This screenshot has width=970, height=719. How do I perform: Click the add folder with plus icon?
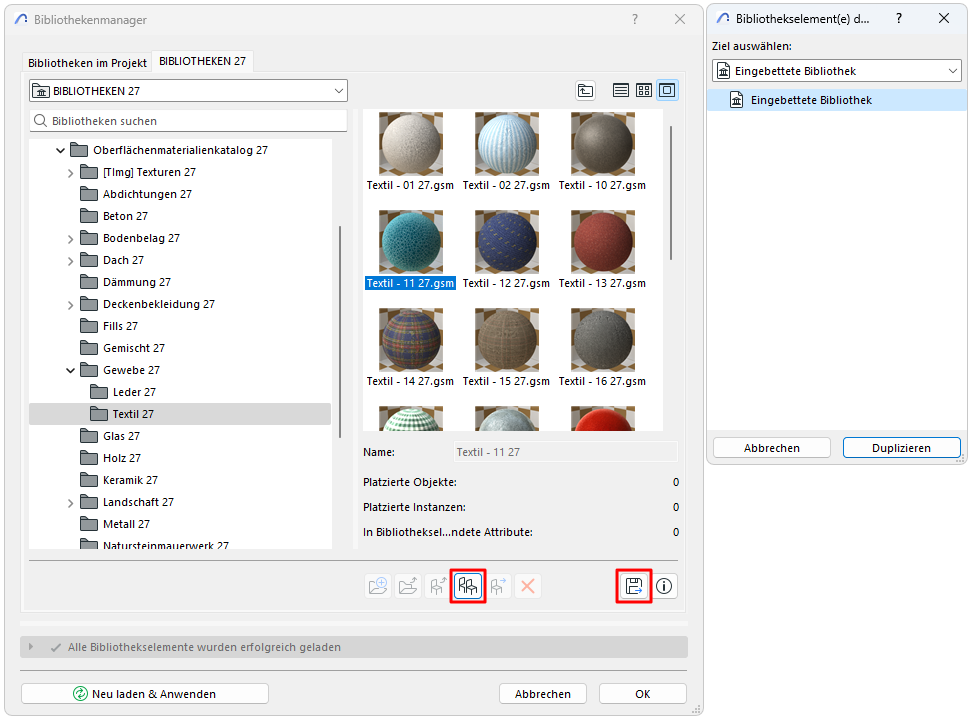(x=378, y=585)
